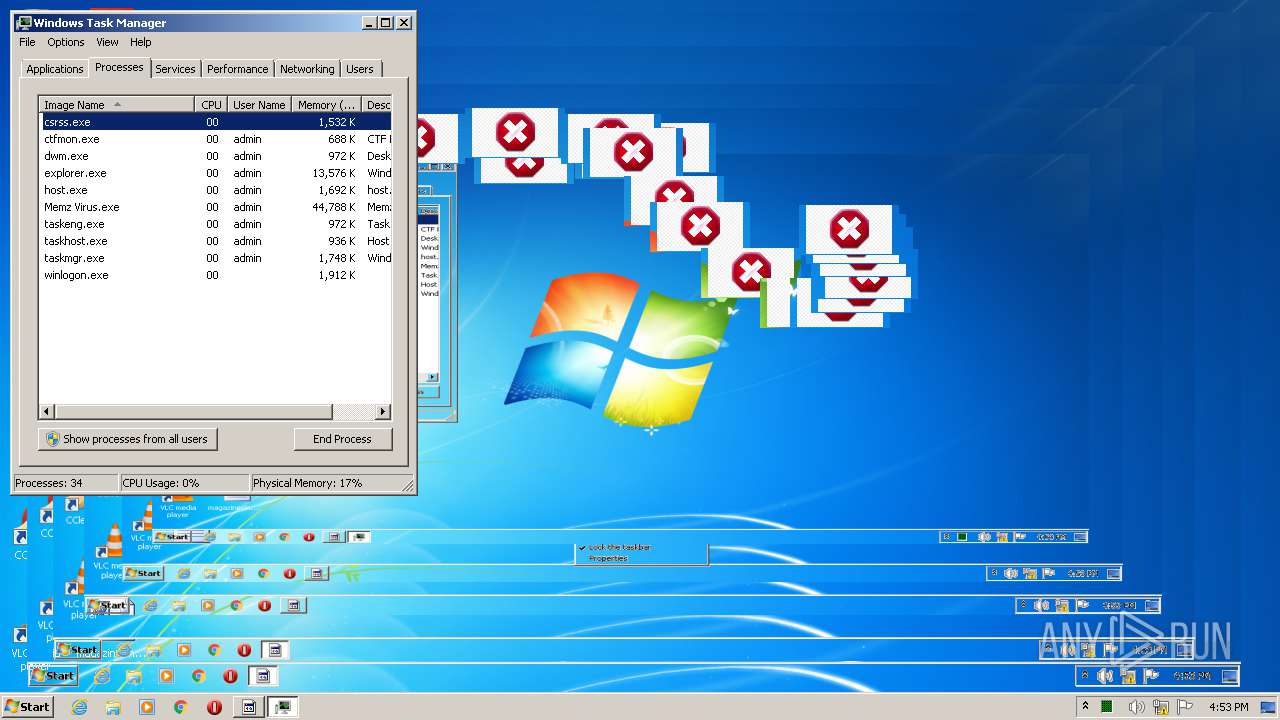
Task: Click the End Process button
Action: [x=343, y=439]
